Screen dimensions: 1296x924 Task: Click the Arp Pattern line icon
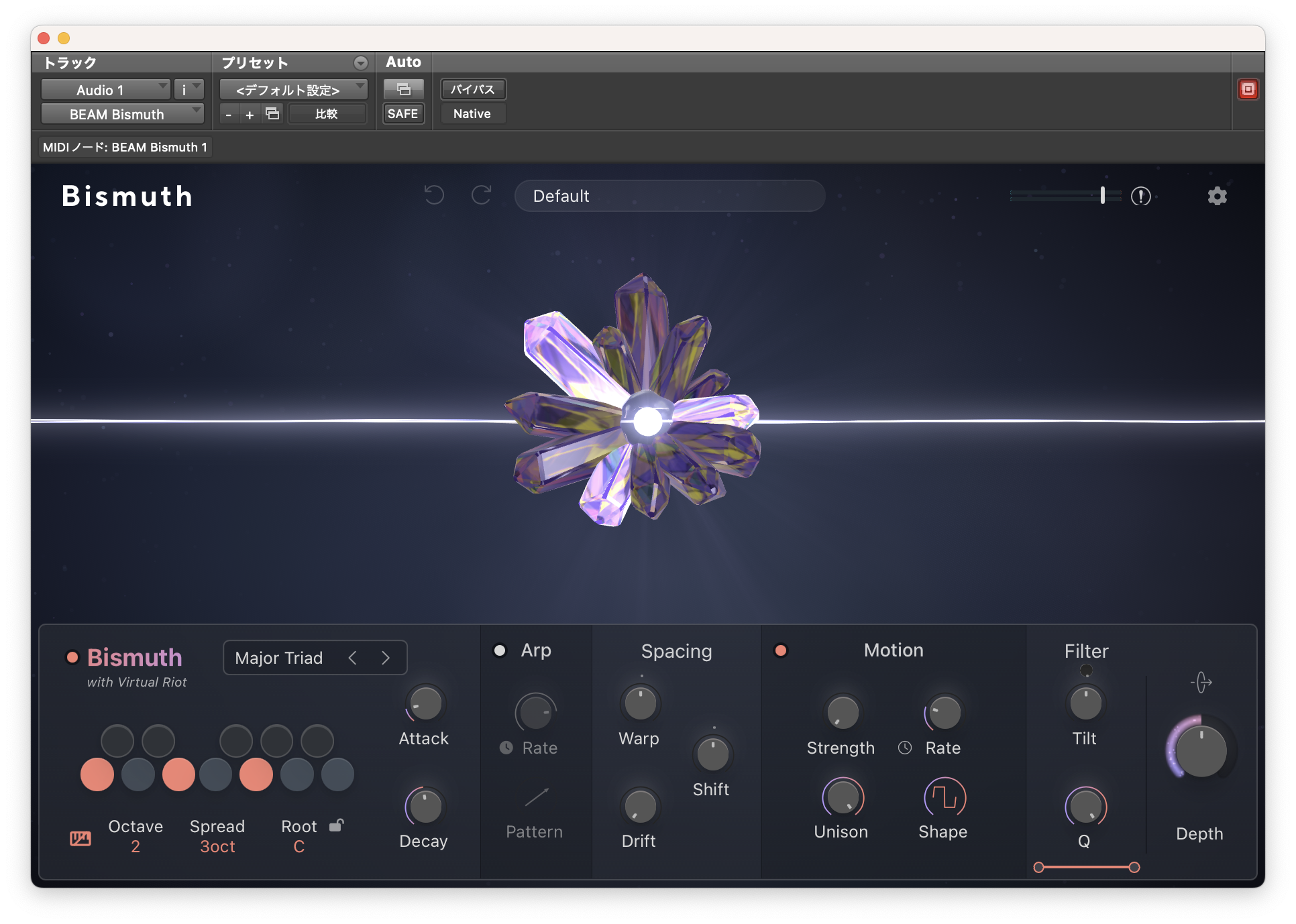pyautogui.click(x=536, y=797)
